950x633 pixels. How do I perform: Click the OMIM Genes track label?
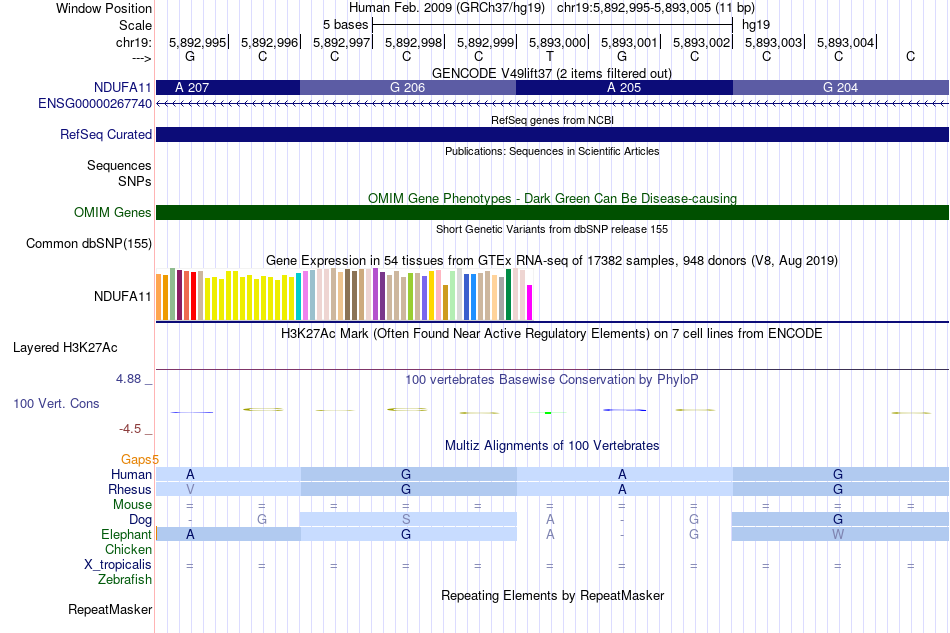[112, 213]
